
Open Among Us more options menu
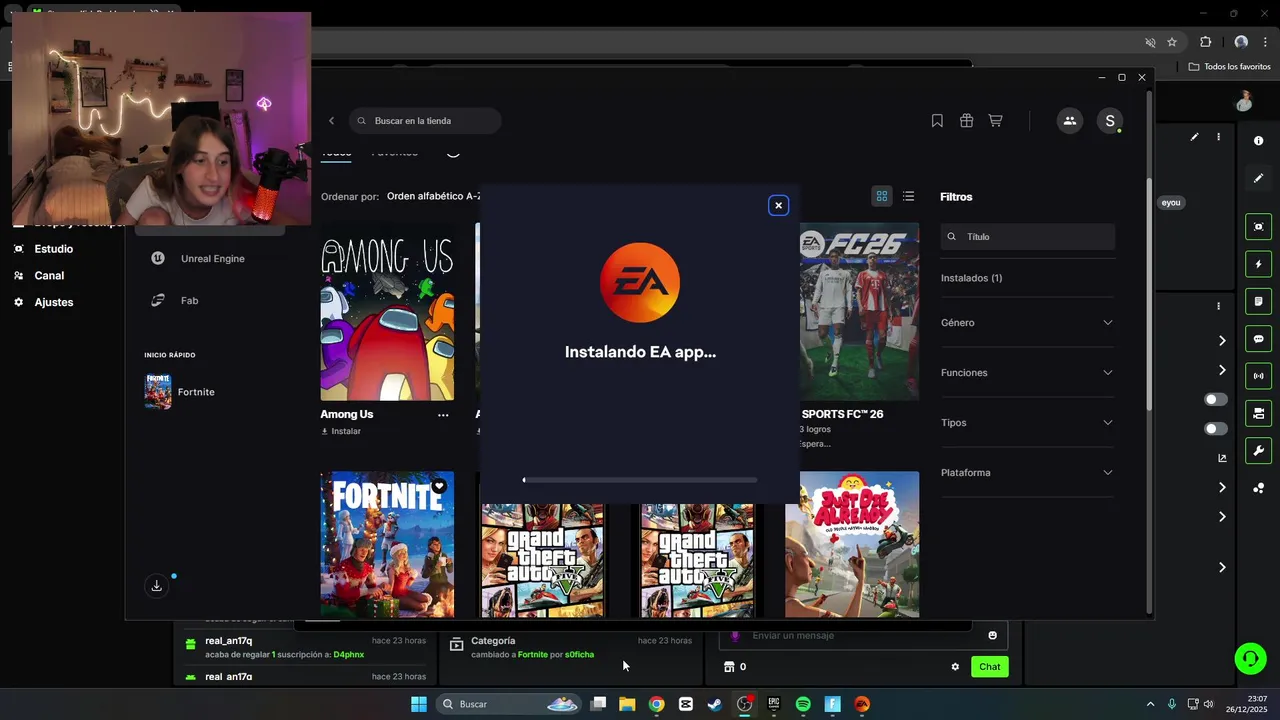(443, 415)
